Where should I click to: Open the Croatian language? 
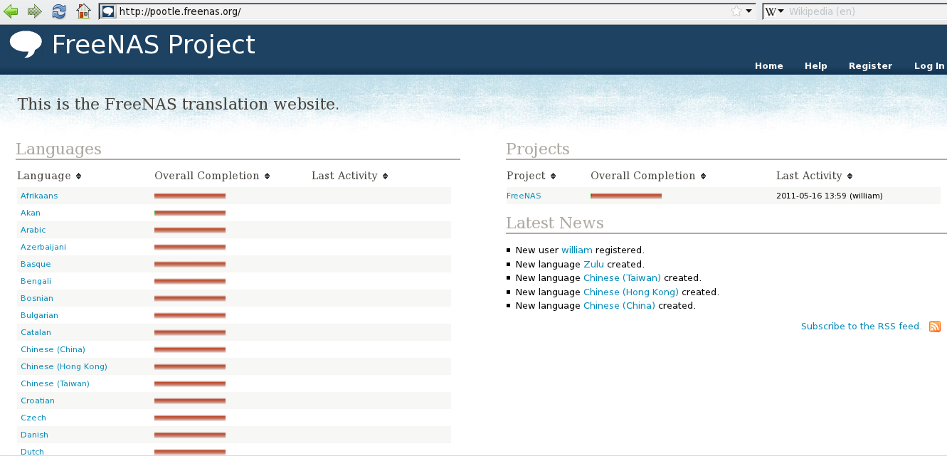coord(37,400)
